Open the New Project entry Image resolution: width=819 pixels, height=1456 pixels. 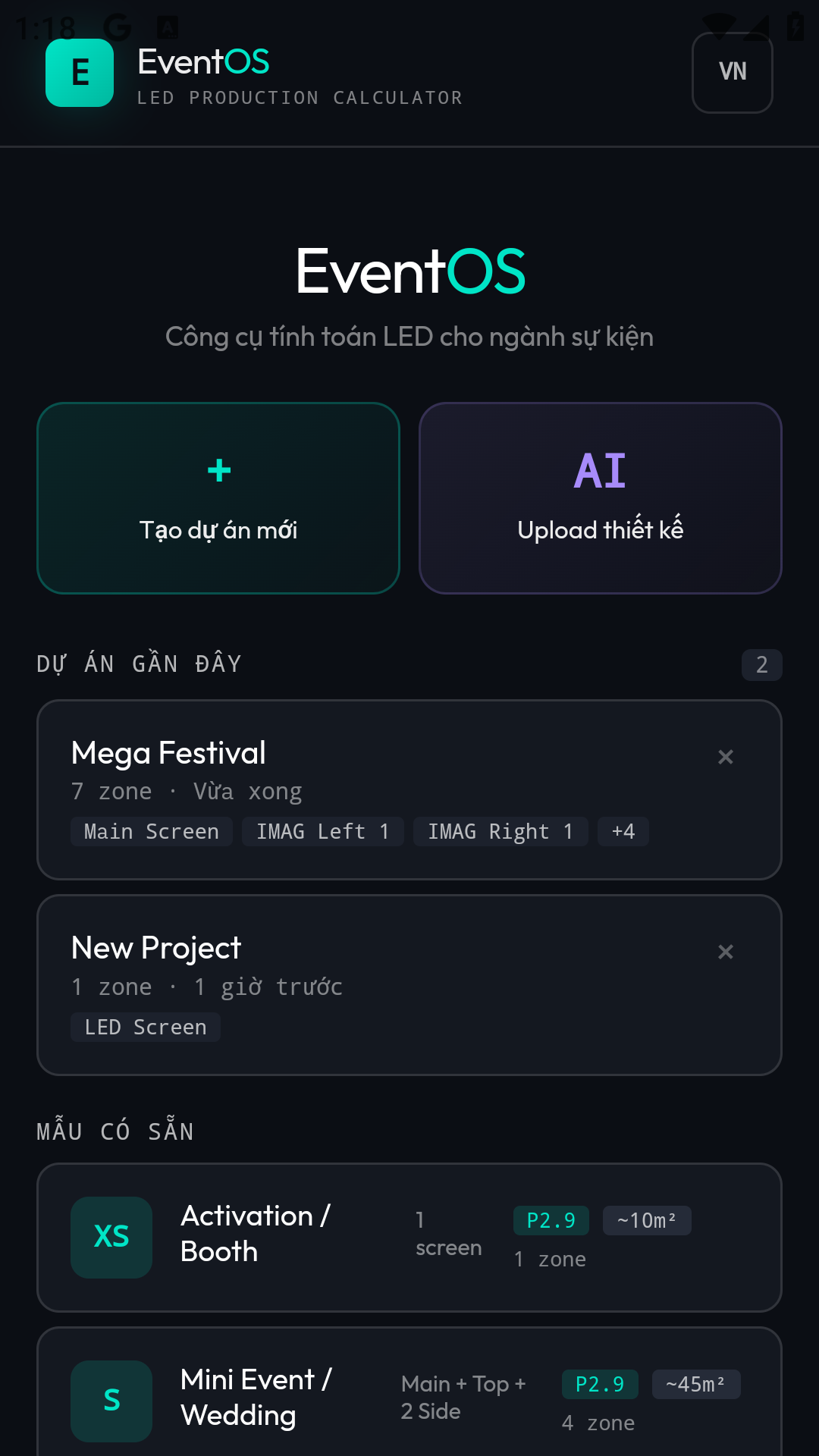(156, 949)
